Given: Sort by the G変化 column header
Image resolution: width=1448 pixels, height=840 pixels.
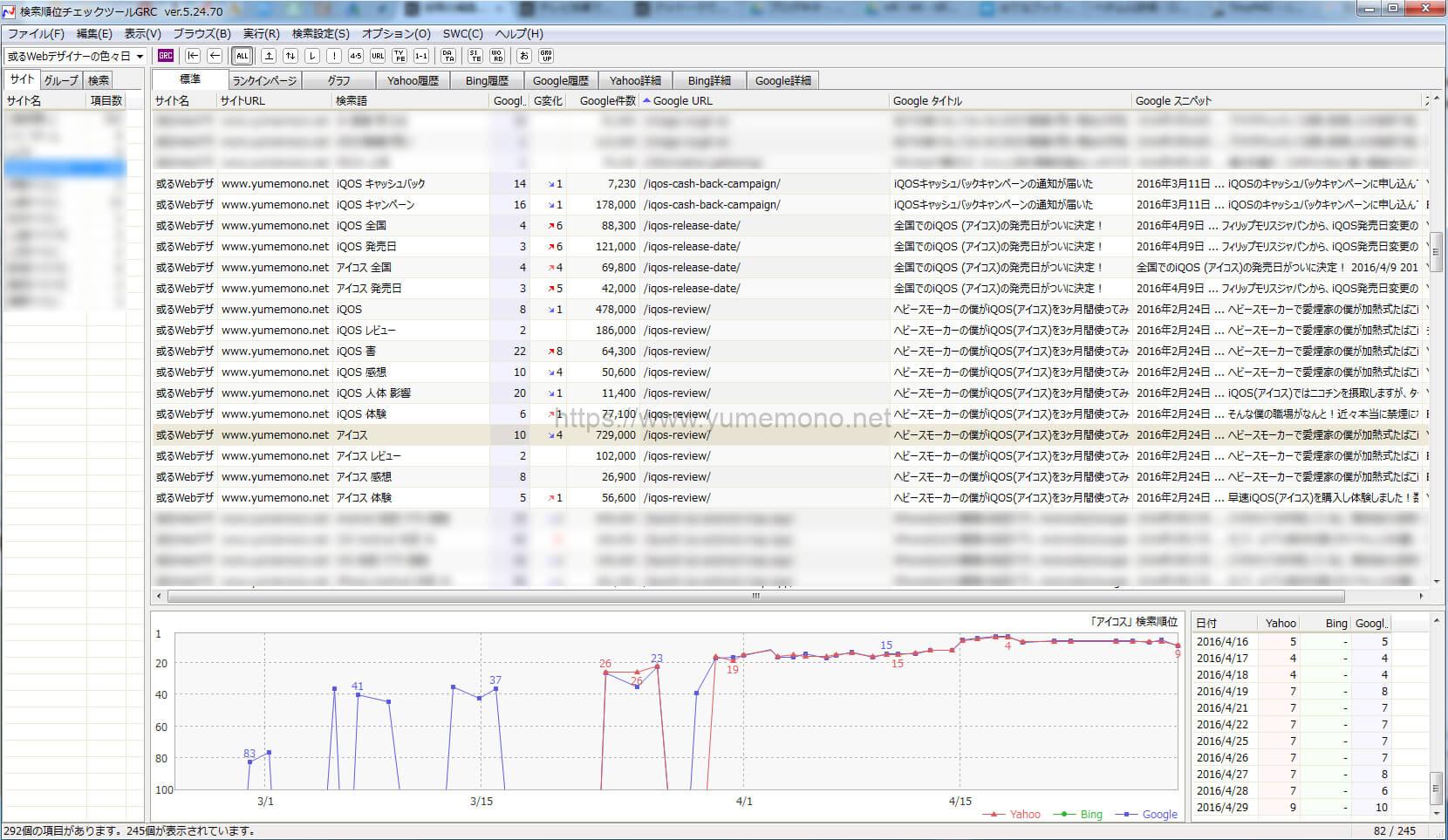Looking at the screenshot, I should [548, 101].
